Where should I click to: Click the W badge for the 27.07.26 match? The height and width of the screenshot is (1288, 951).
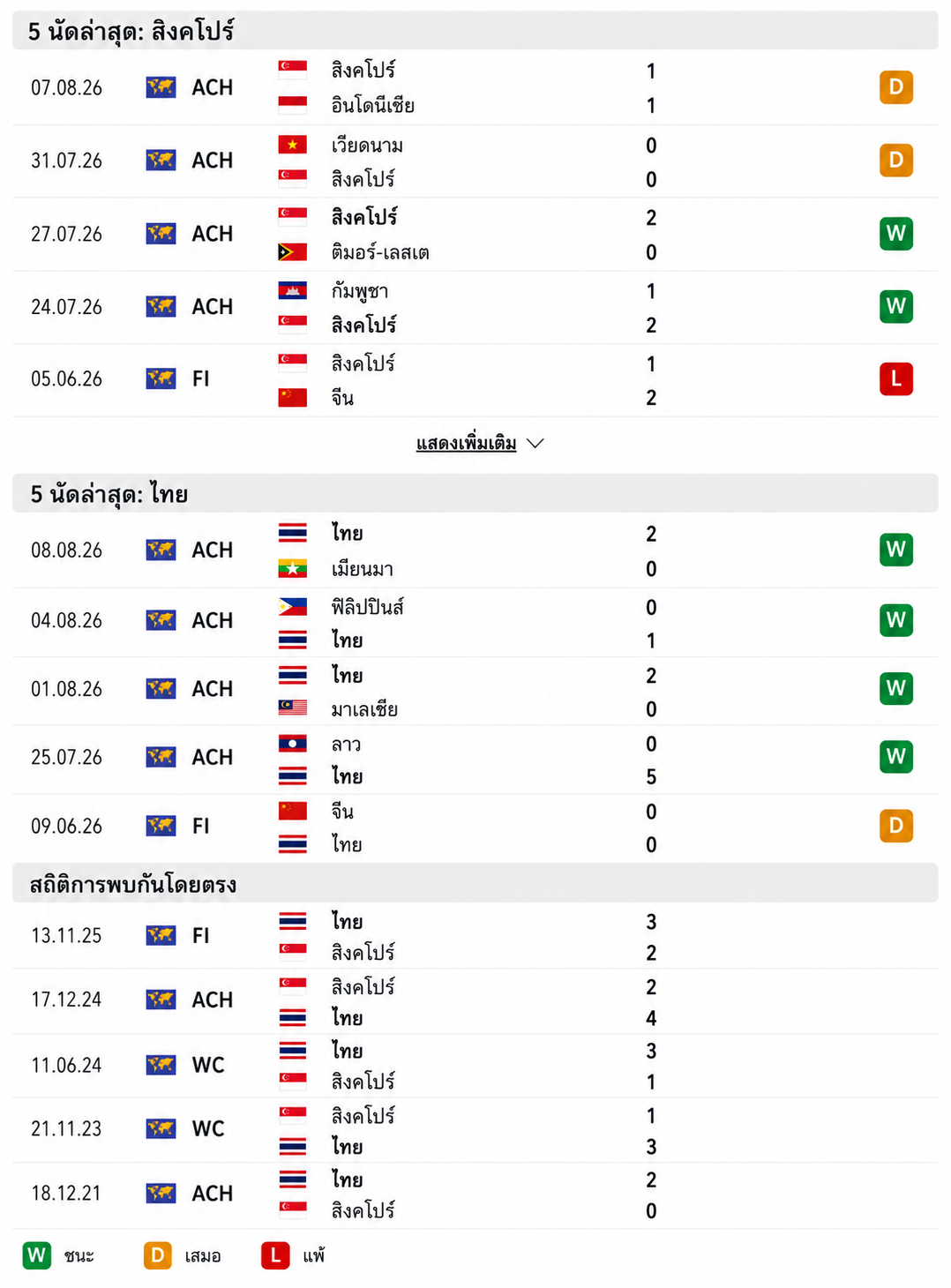[895, 234]
